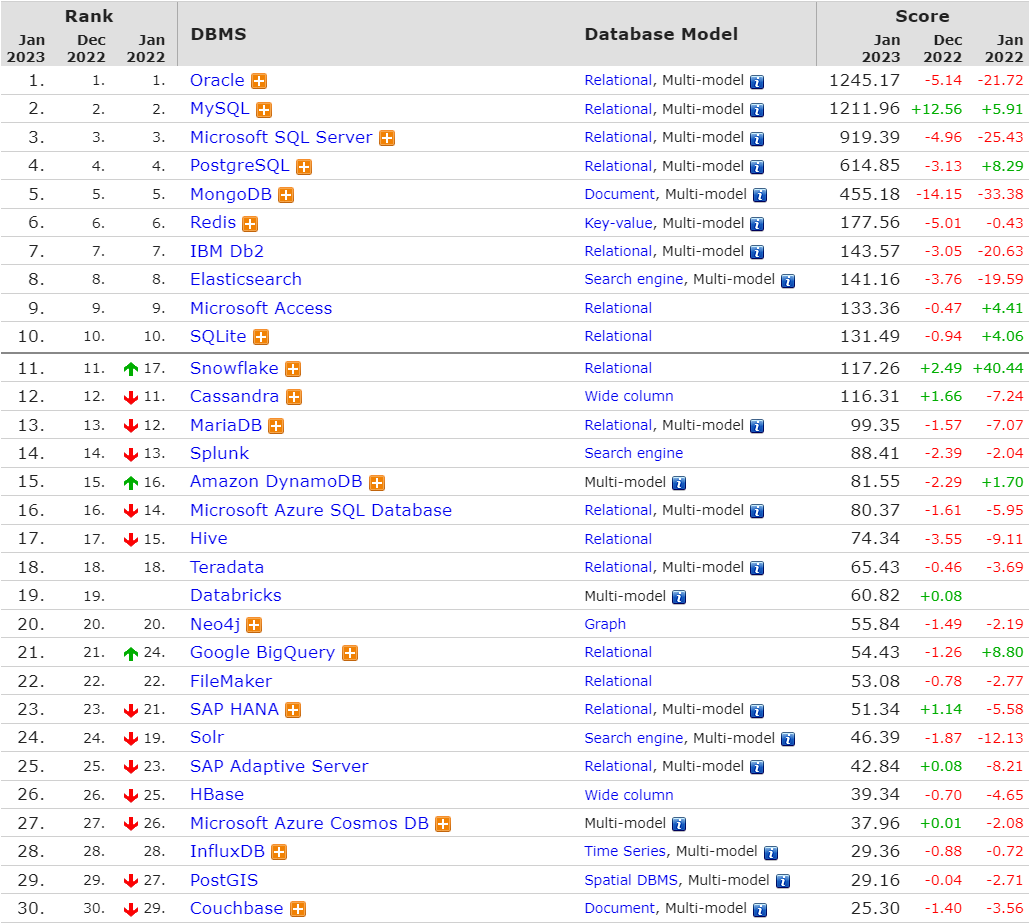The width and height of the screenshot is (1030, 924).
Task: Click the plus icon beside Microsoft Azure Cosmos DB
Action: pyautogui.click(x=443, y=824)
